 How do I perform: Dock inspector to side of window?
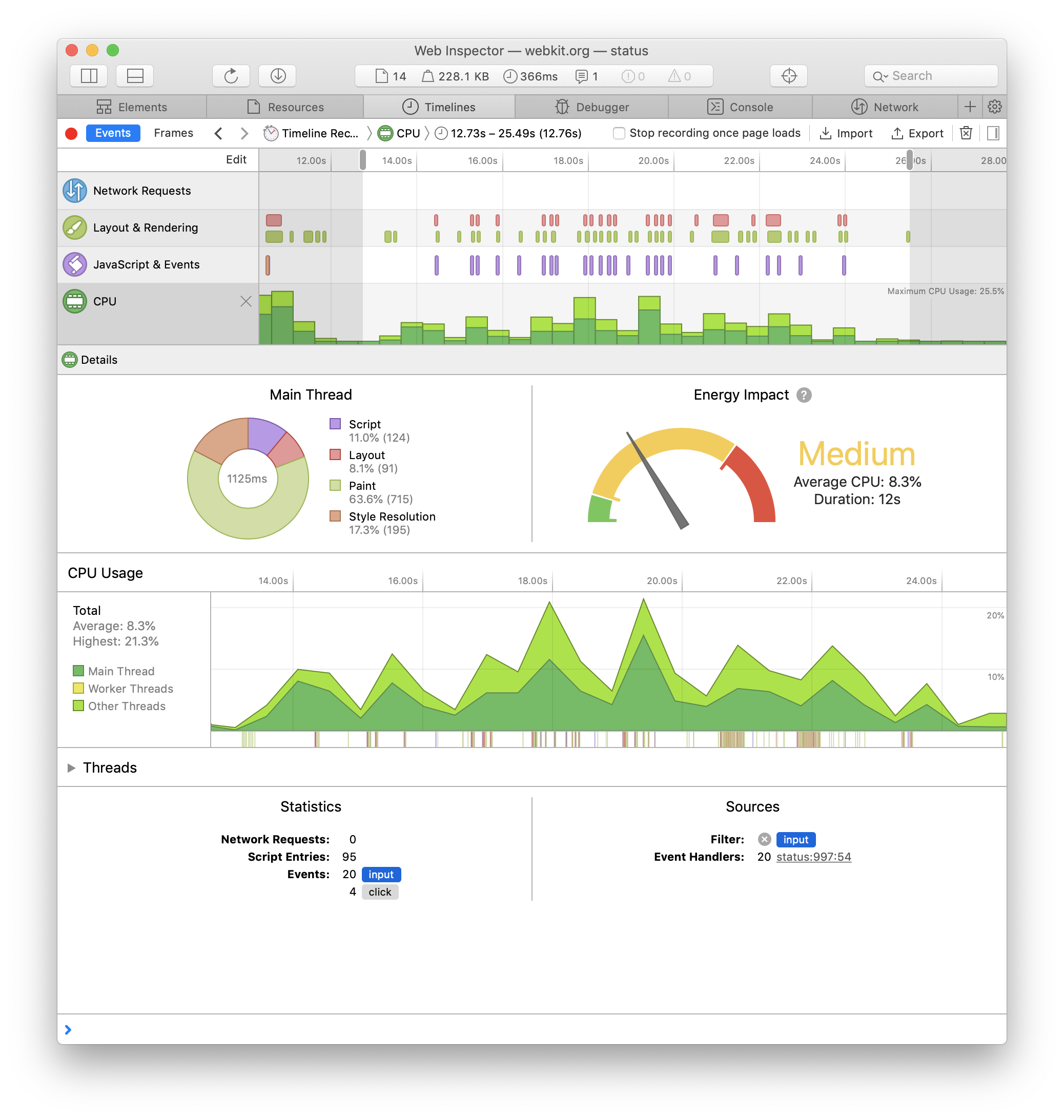pos(89,76)
